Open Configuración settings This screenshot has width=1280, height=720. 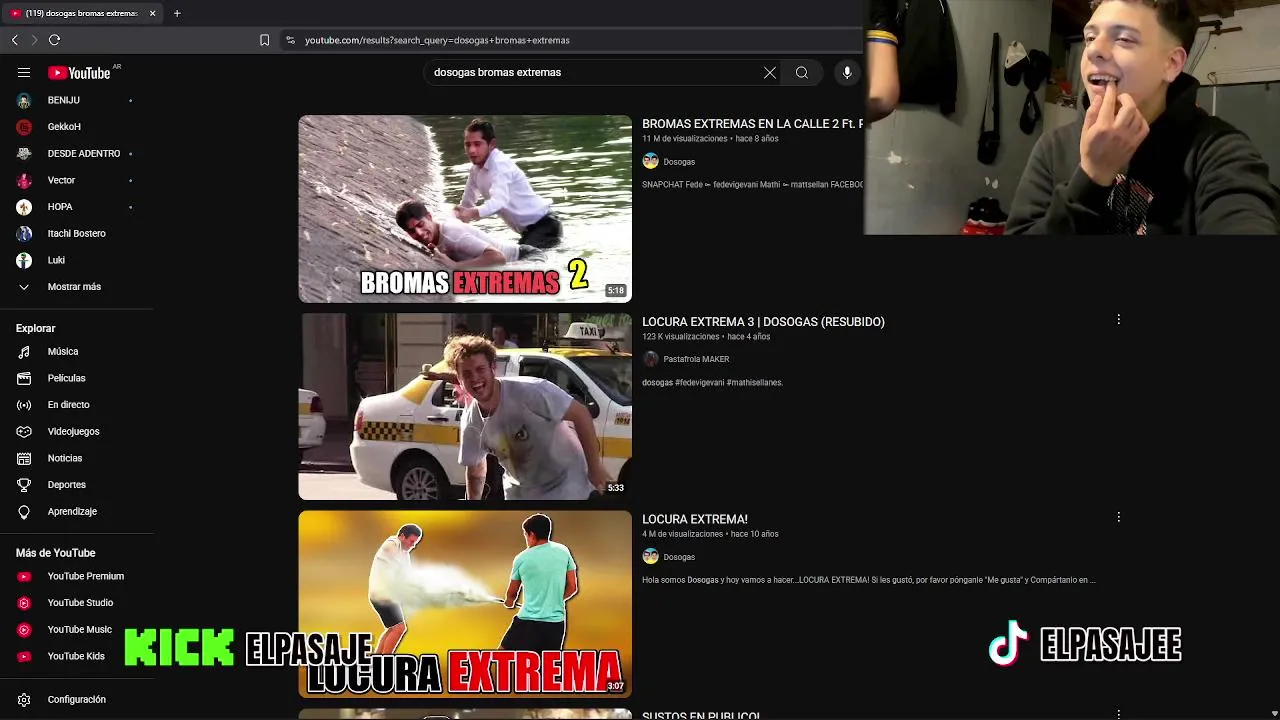(76, 700)
